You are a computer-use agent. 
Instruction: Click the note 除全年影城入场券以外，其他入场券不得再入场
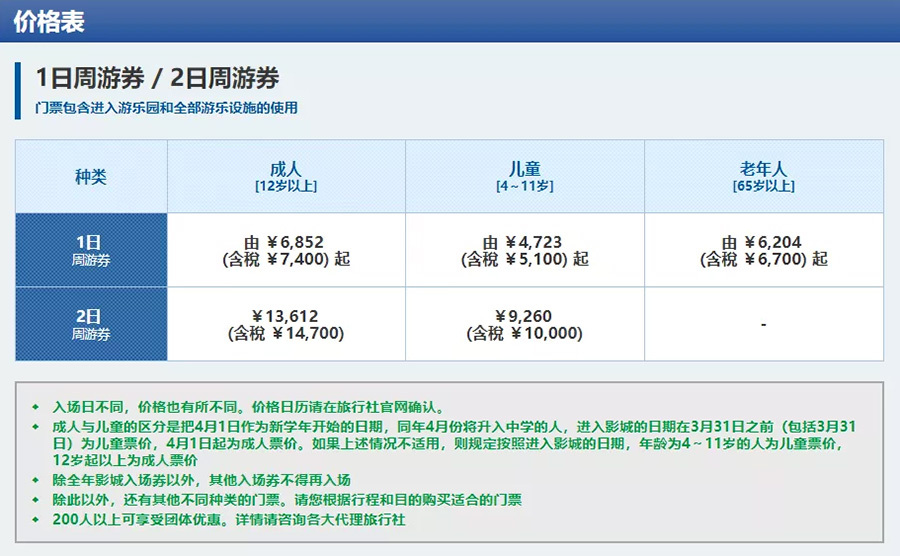201,480
